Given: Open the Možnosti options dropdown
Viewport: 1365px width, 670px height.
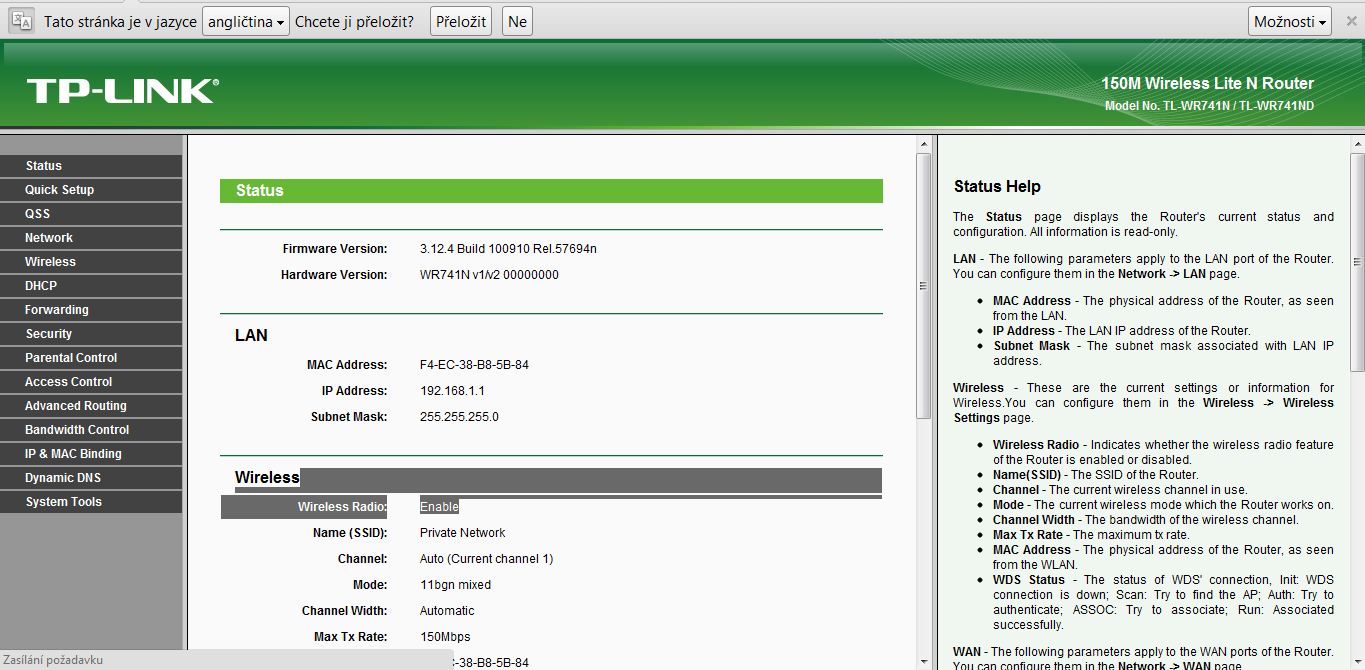Looking at the screenshot, I should point(1290,21).
